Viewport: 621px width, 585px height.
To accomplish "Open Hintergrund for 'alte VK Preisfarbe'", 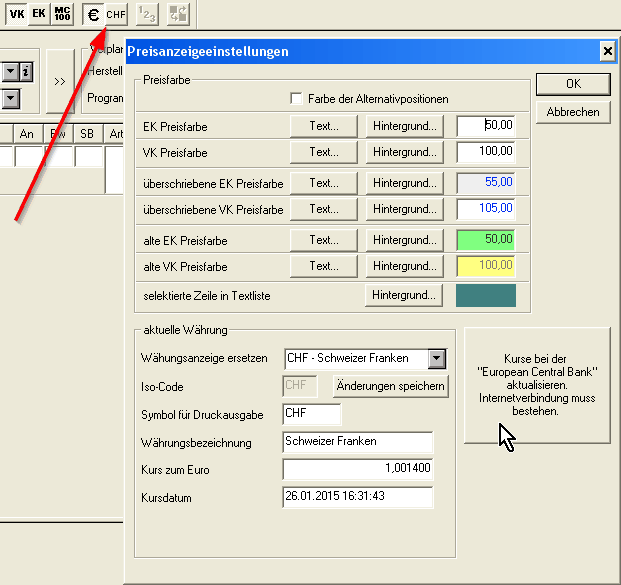I will pos(405,267).
